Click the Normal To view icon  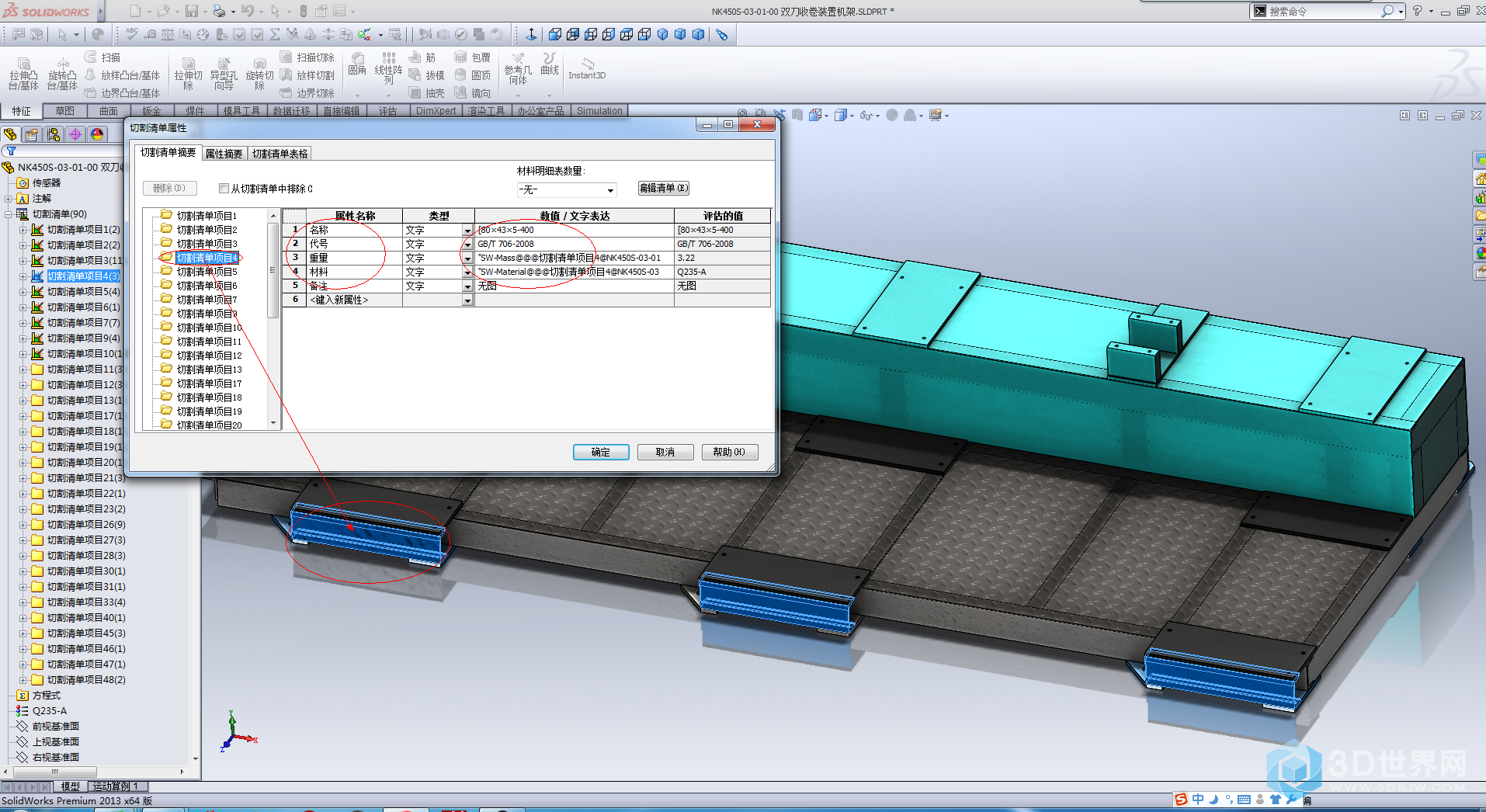click(x=531, y=34)
